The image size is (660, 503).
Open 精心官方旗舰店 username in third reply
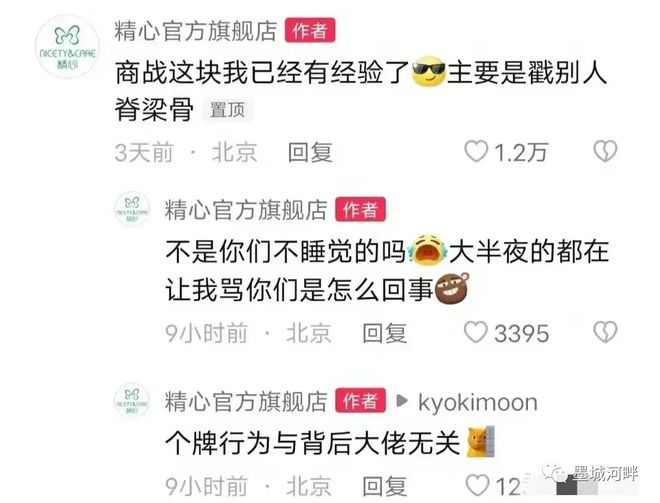click(x=246, y=401)
